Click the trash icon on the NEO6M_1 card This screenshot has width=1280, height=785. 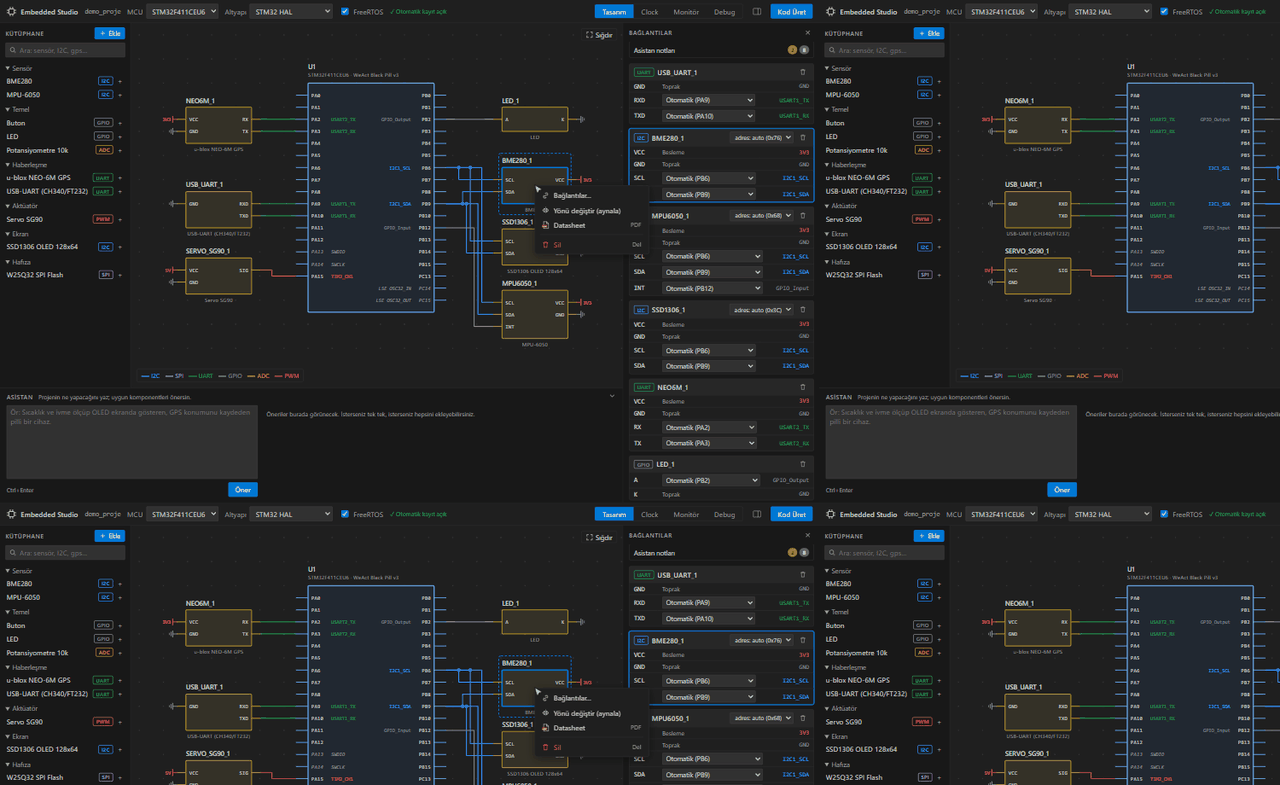tap(803, 387)
